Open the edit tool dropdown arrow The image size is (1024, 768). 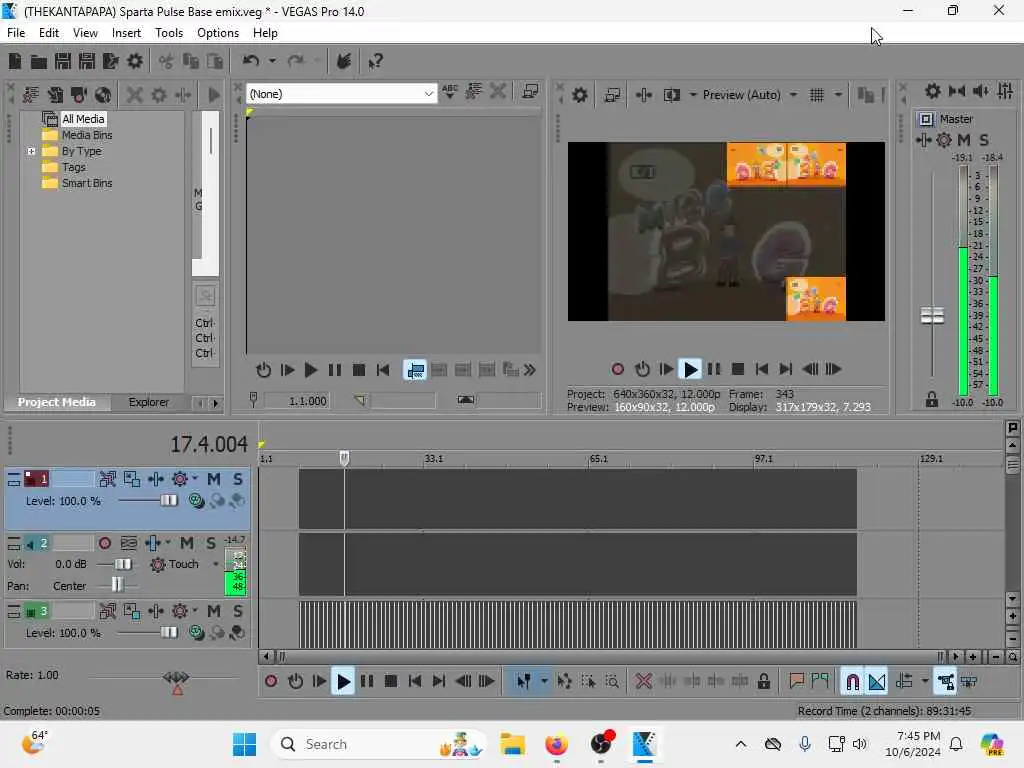pyautogui.click(x=544, y=682)
